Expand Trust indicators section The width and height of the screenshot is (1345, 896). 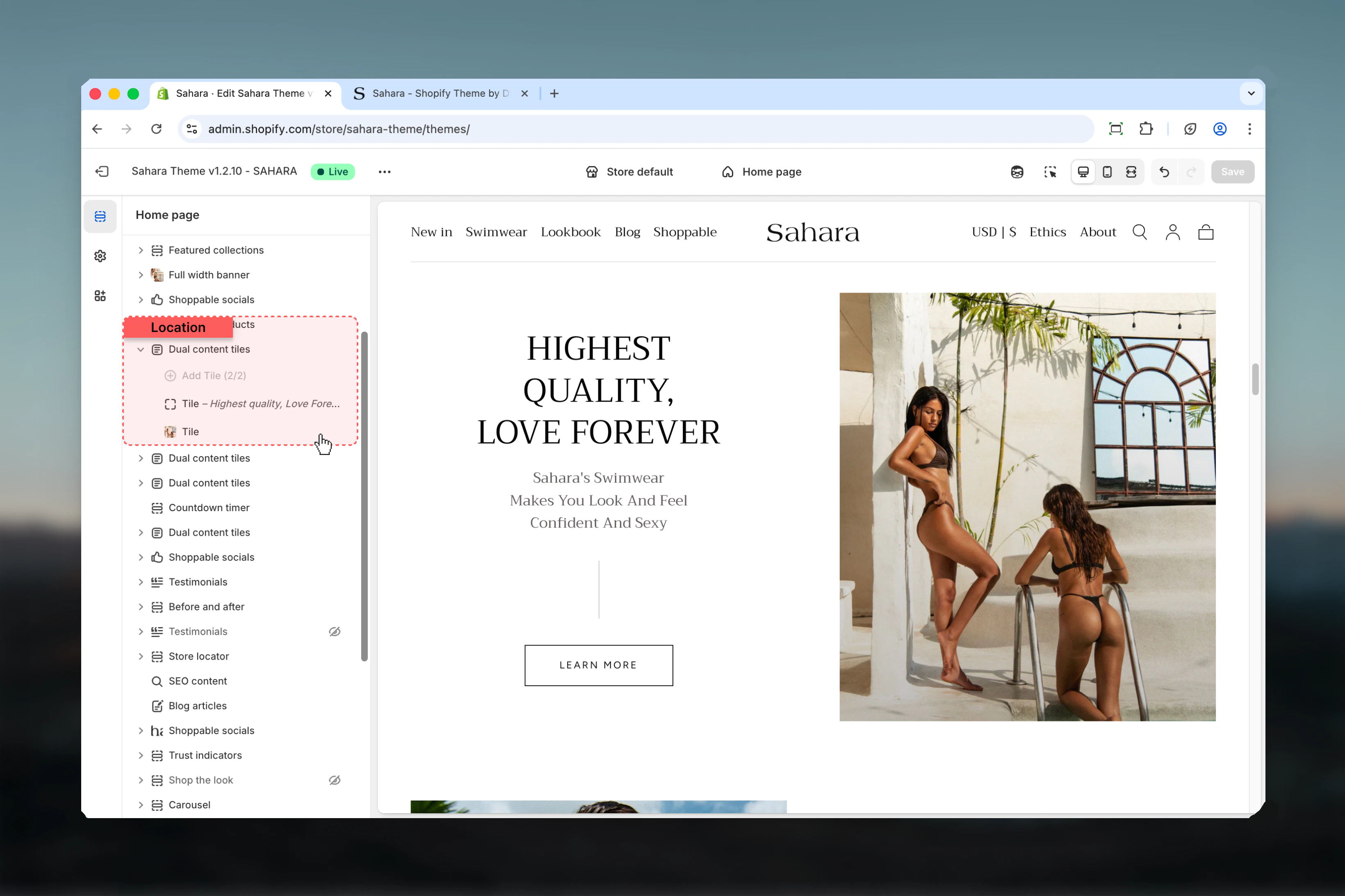click(x=141, y=755)
